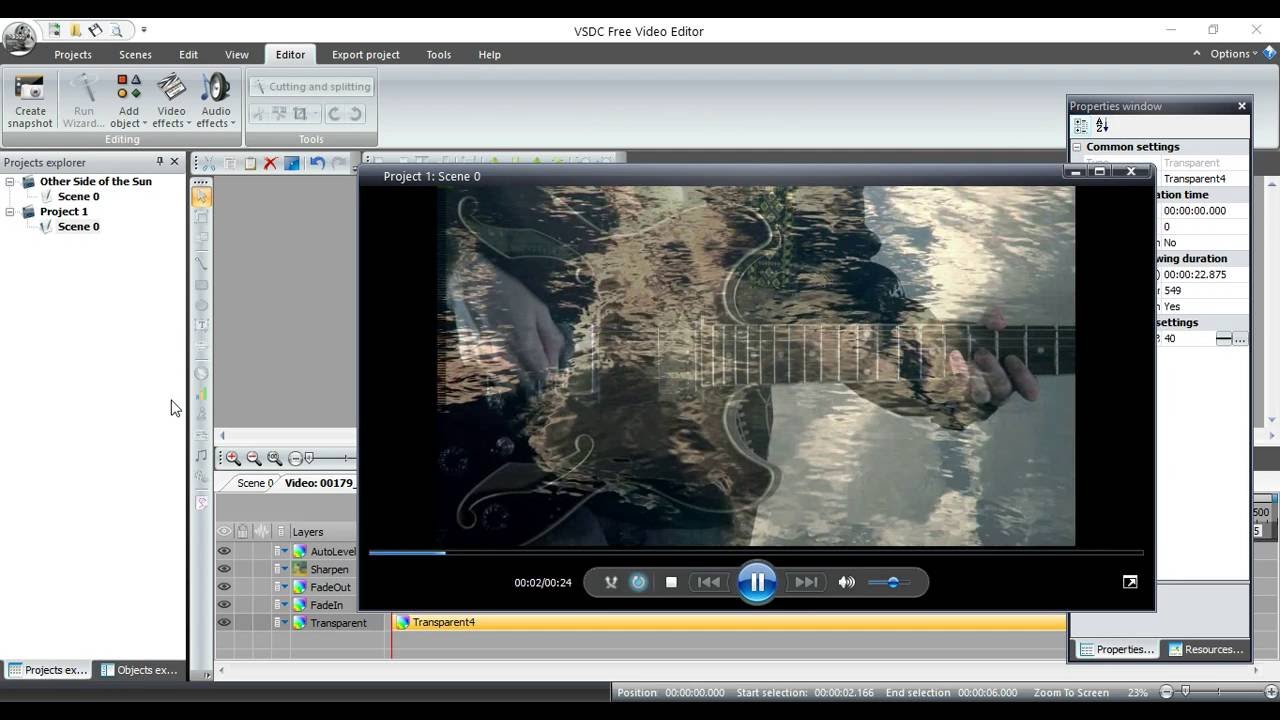
Task: Click the red delete icon in editor toolbar
Action: coord(270,163)
